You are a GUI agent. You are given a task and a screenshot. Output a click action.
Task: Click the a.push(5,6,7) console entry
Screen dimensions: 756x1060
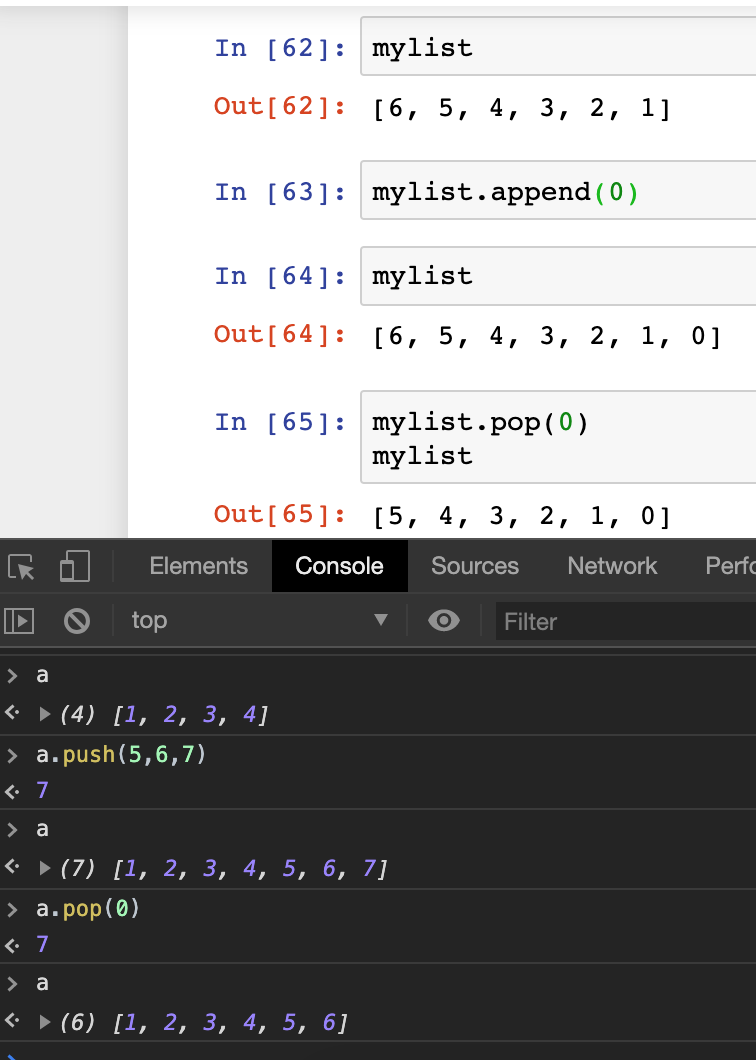pos(121,754)
